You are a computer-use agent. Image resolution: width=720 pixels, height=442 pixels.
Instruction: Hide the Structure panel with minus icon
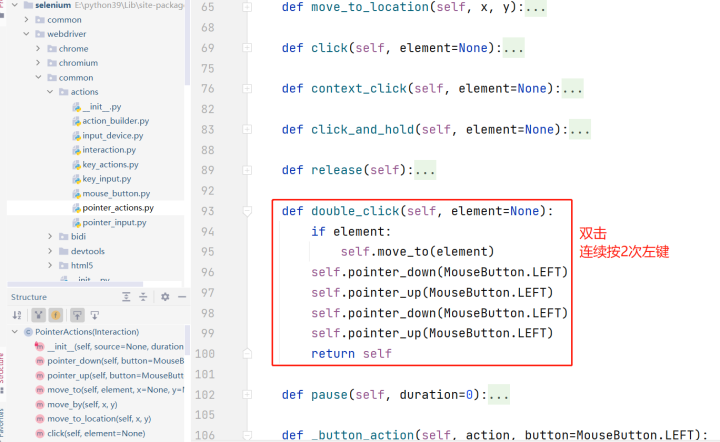(182, 297)
